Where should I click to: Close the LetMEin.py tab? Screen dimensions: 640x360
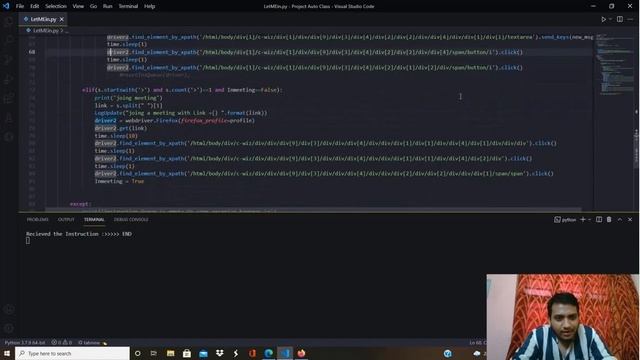(x=62, y=19)
